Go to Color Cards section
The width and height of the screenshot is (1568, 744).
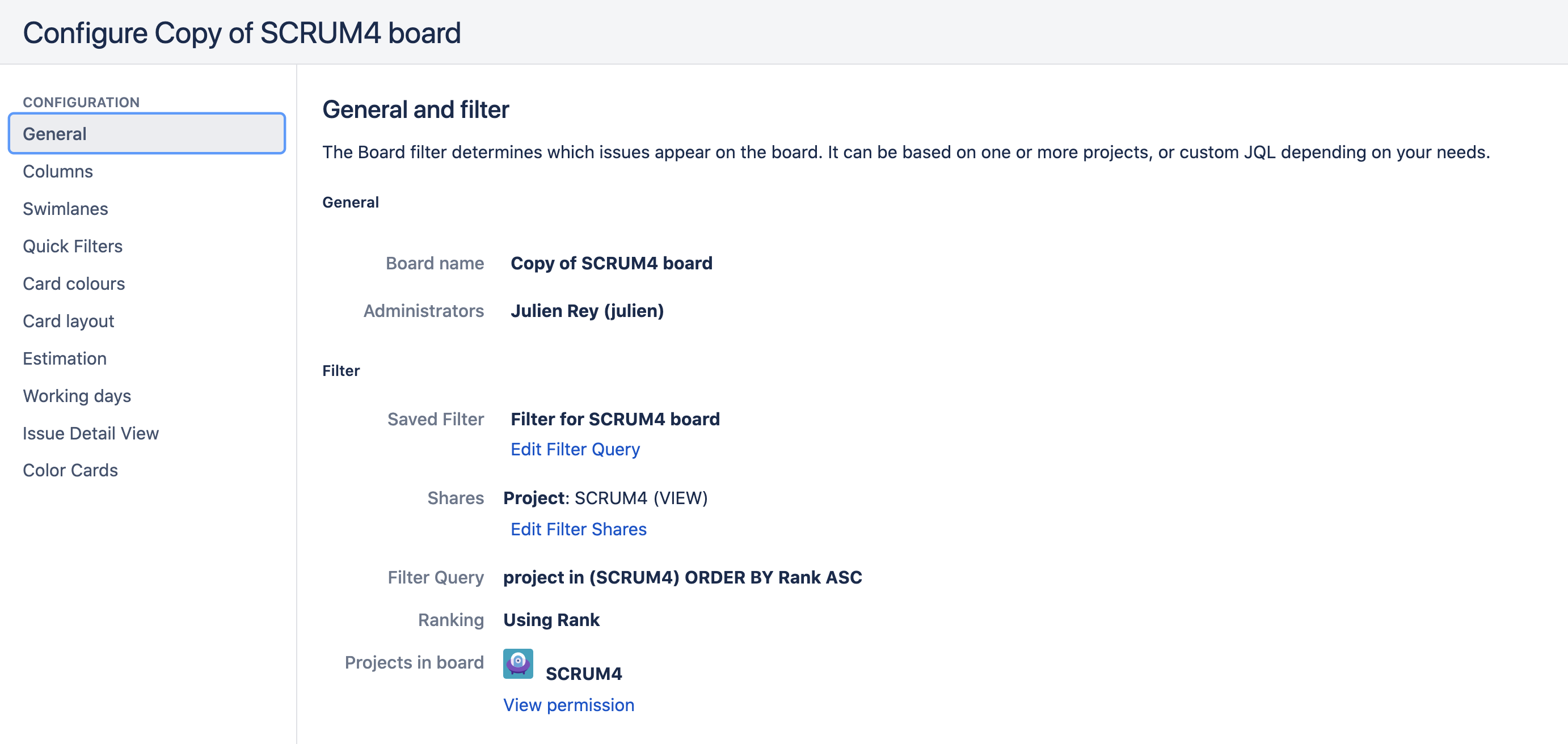(70, 470)
